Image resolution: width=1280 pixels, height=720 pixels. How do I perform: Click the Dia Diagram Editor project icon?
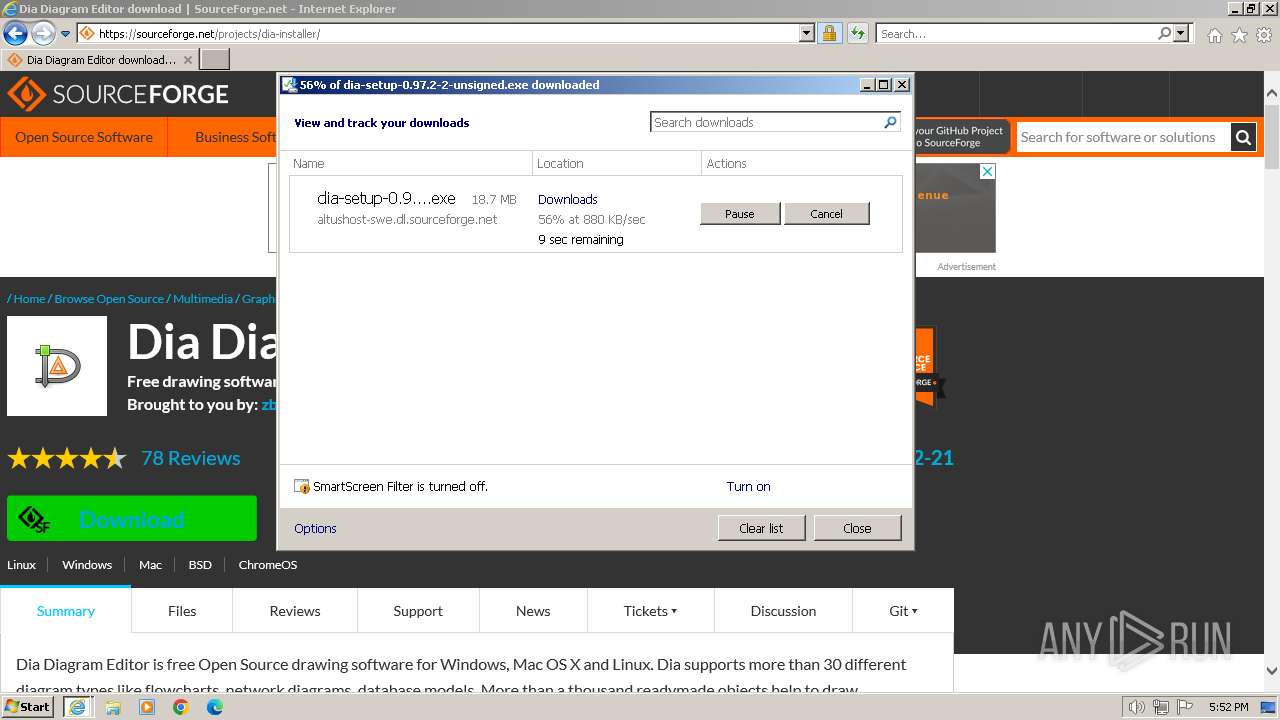pyautogui.click(x=57, y=366)
